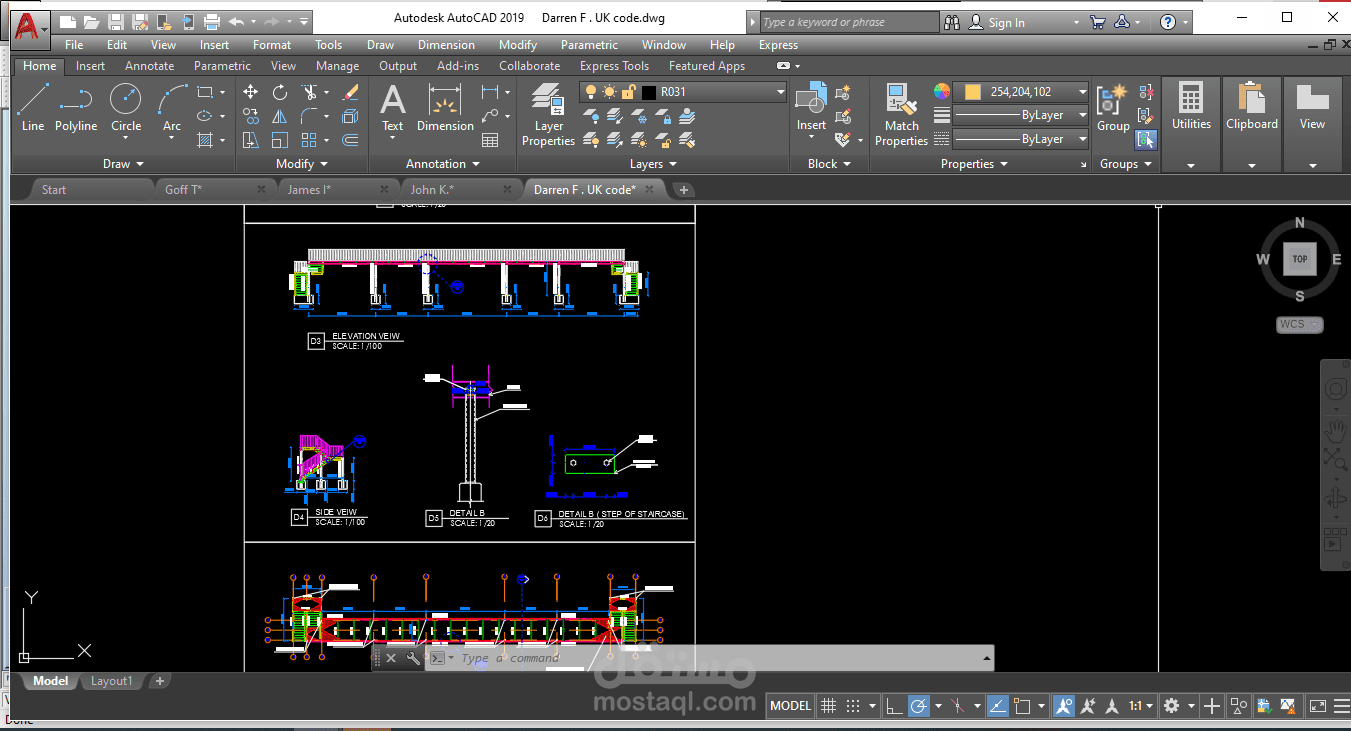Click Sign In to Autodesk account

[x=1006, y=23]
